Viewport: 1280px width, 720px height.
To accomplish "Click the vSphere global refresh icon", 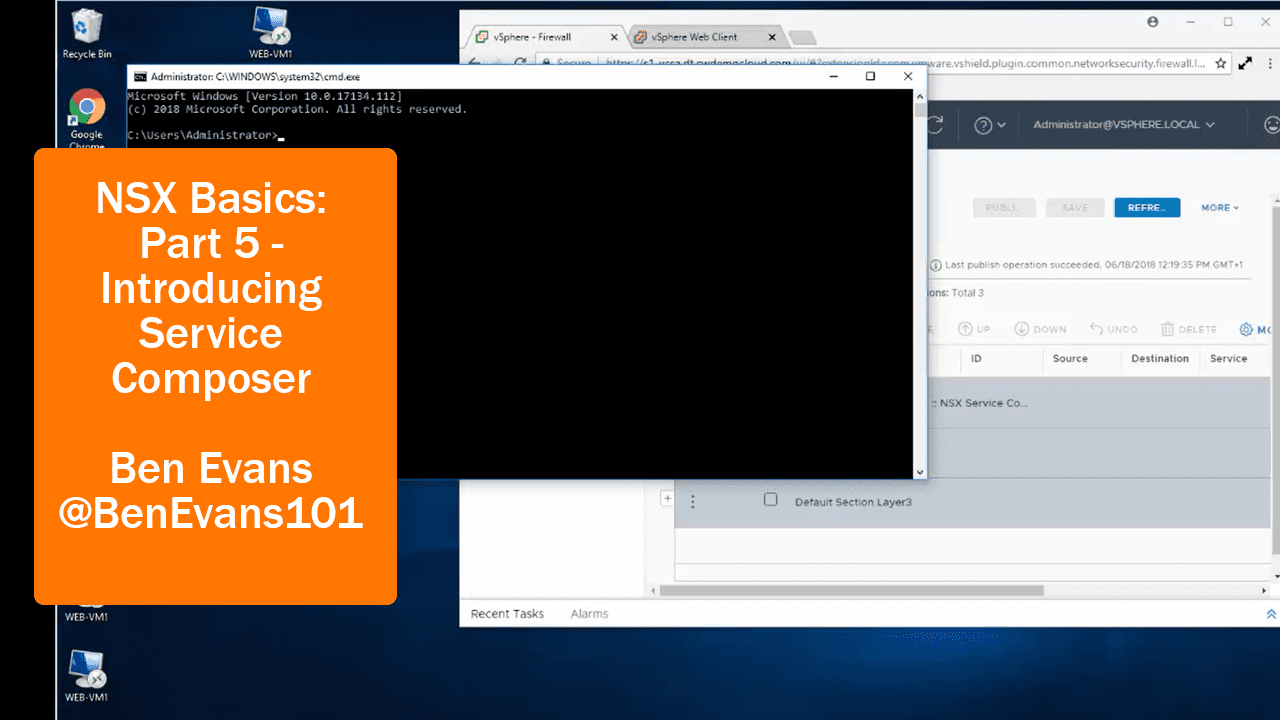I will coord(935,125).
